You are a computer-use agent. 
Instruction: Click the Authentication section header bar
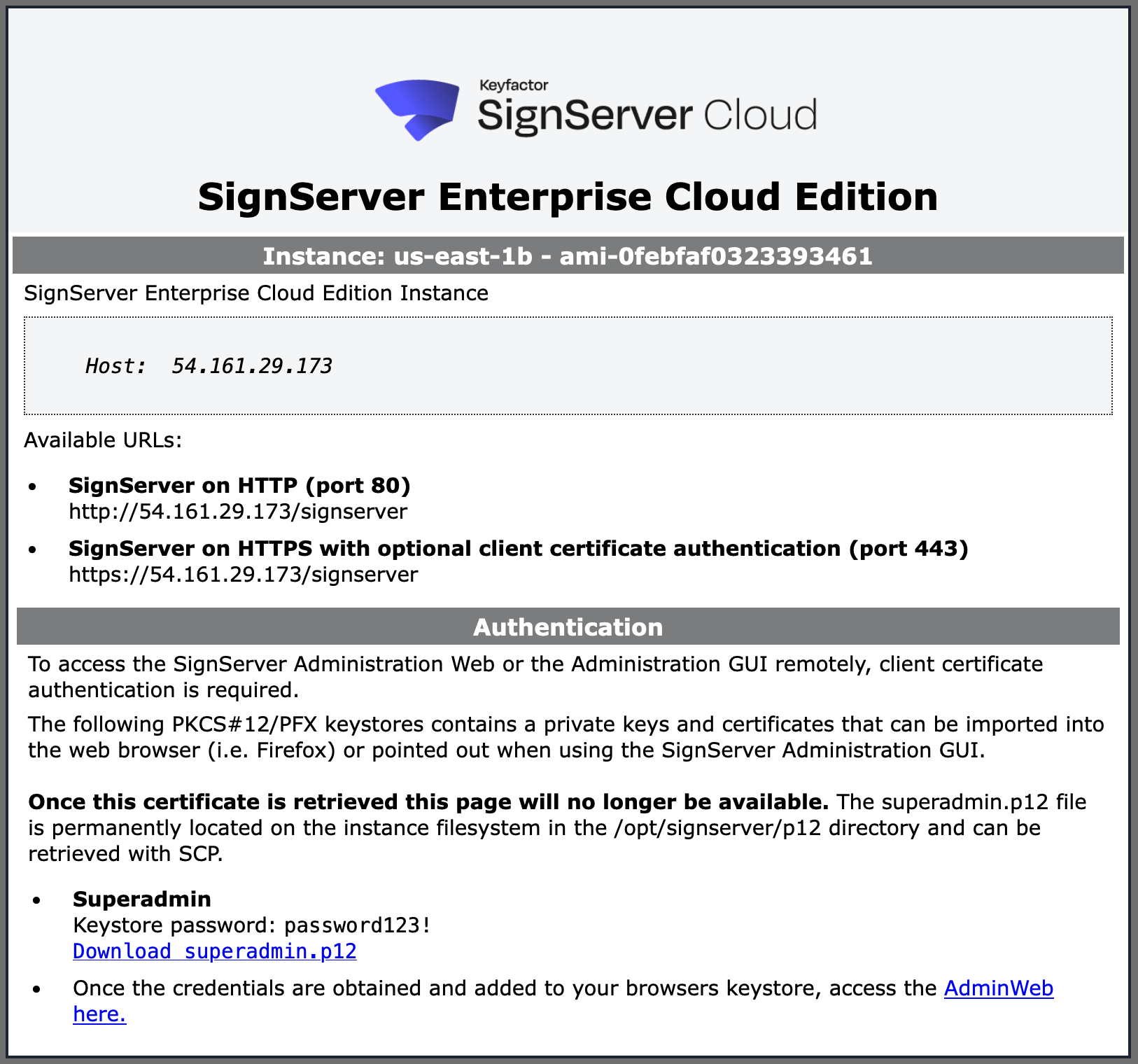(568, 627)
